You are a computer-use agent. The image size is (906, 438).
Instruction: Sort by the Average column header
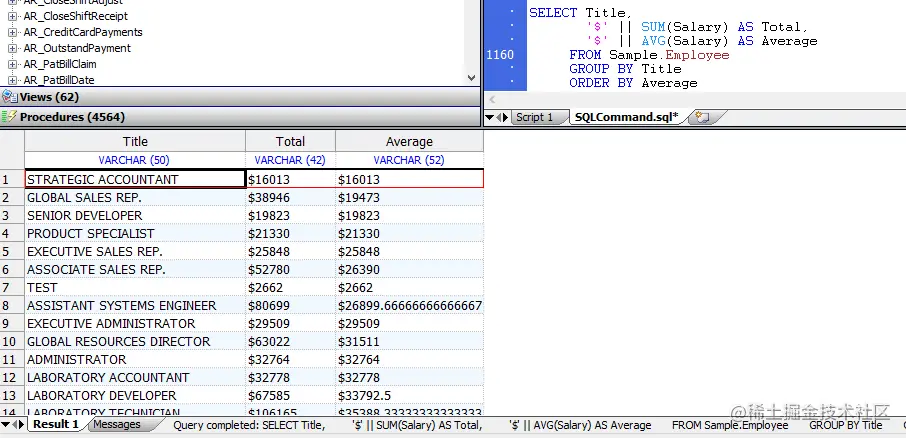coord(409,142)
